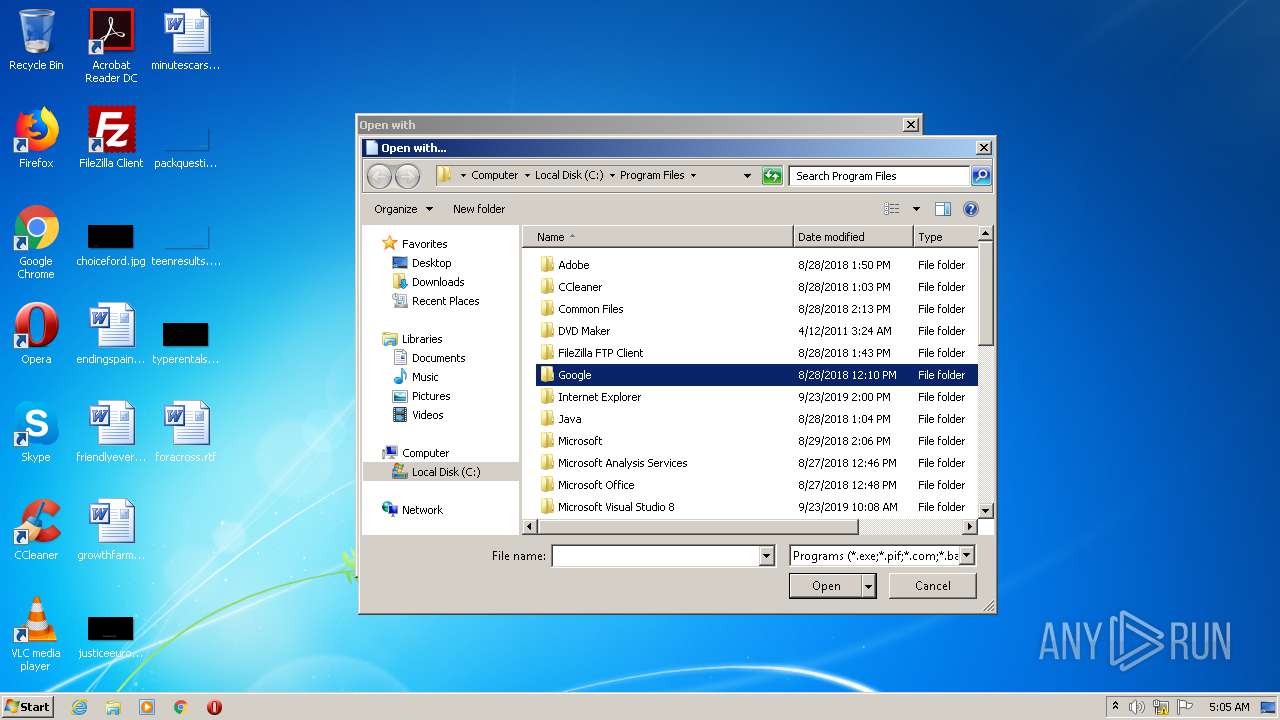Select the minutescars Word document icon
The image size is (1280, 720).
click(186, 40)
